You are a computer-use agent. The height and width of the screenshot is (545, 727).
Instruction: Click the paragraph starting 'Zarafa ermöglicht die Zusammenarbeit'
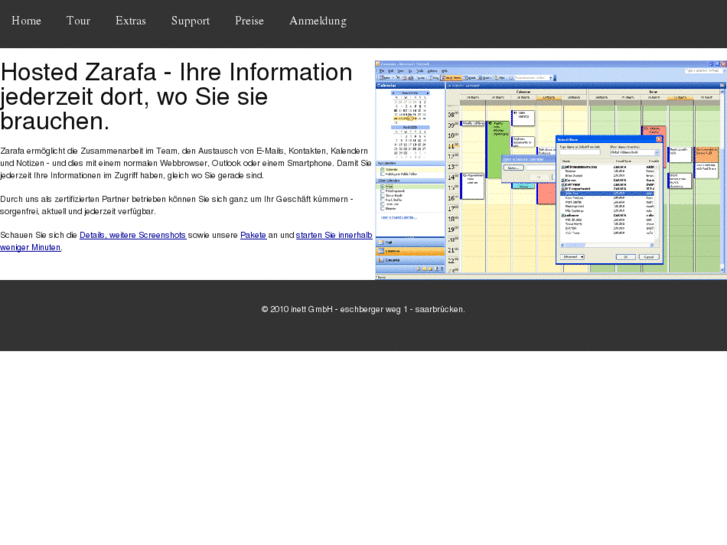point(185,163)
